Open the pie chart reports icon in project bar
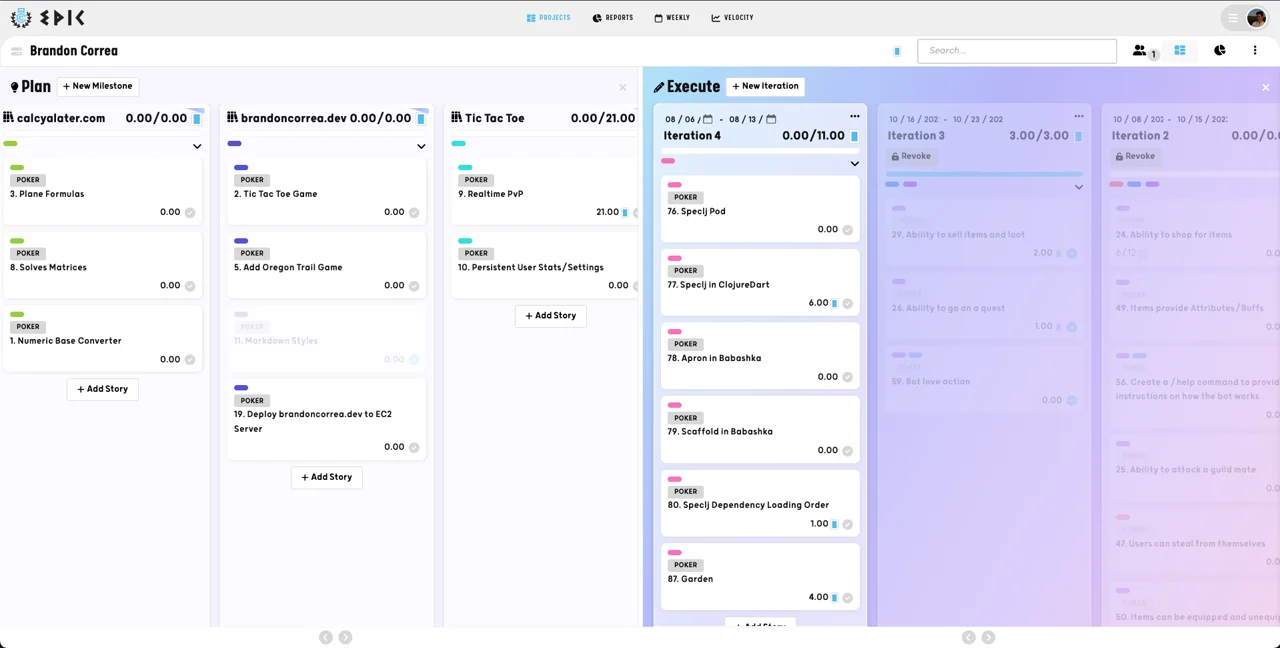 click(1220, 50)
